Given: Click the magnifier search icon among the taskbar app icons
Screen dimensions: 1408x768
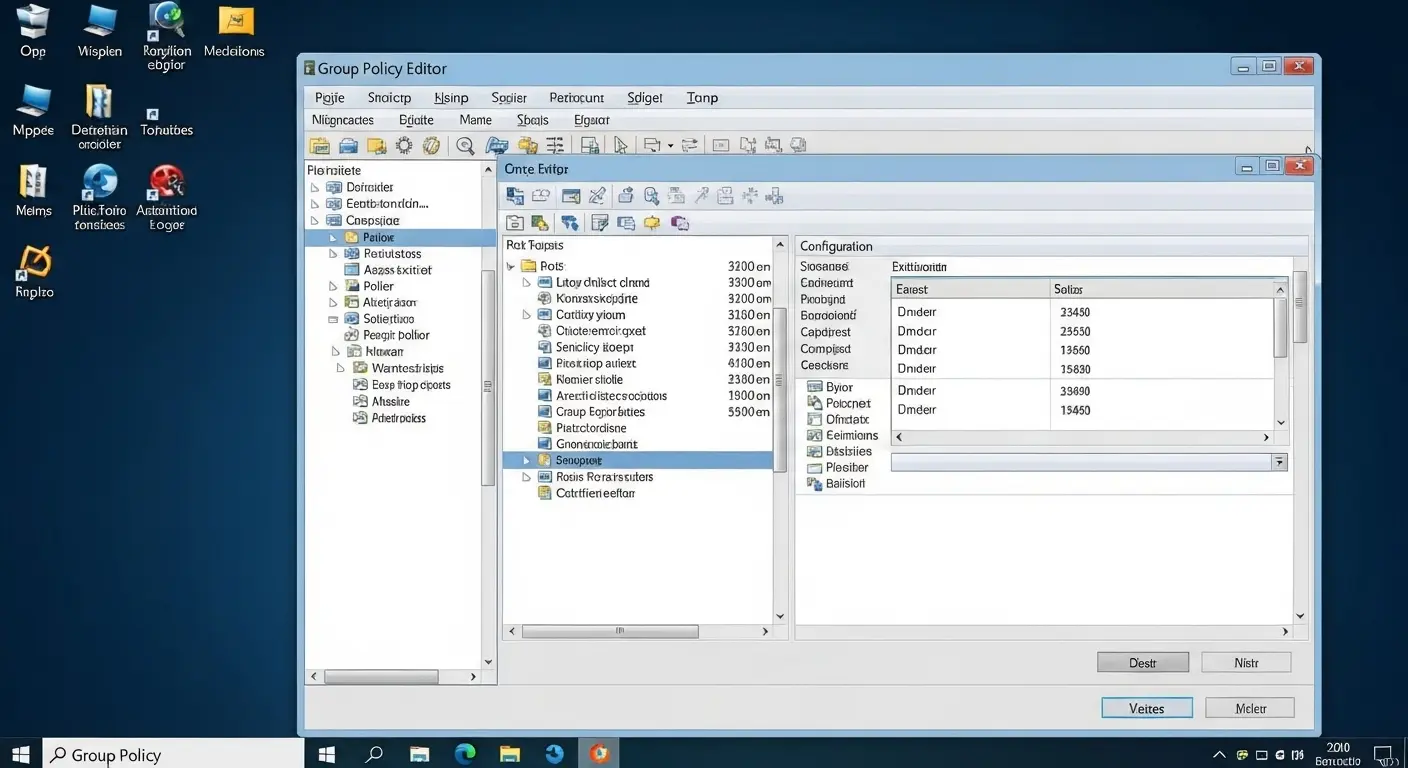Looking at the screenshot, I should [x=374, y=754].
